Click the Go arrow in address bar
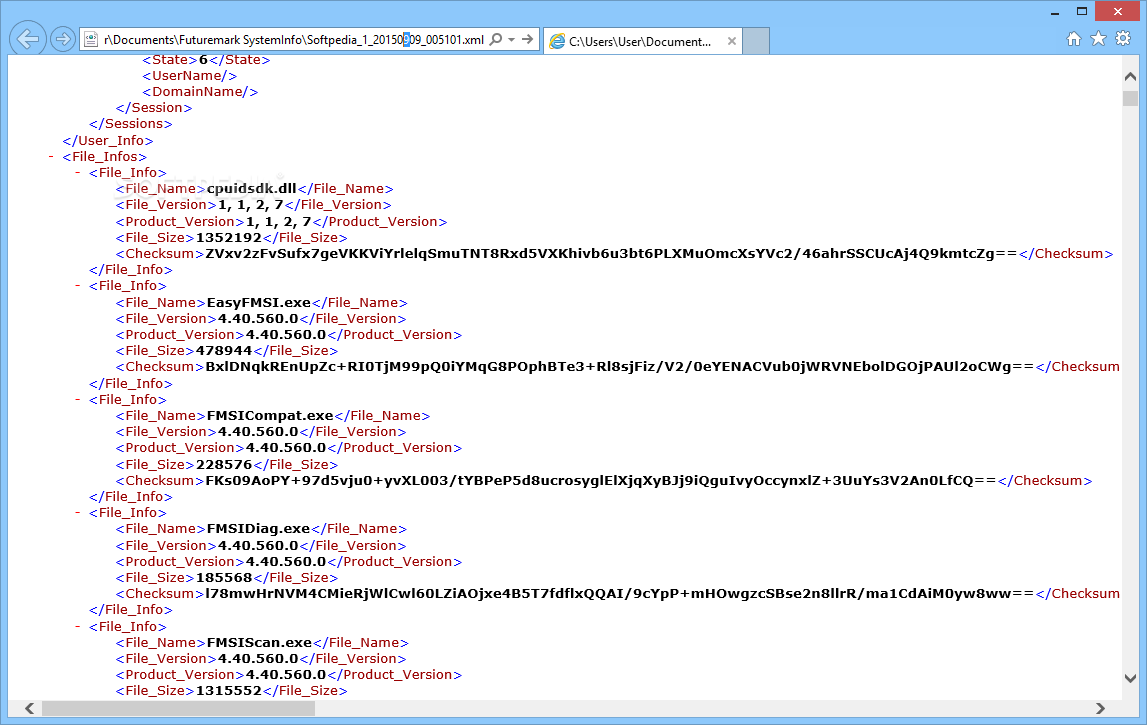1147x725 pixels. tap(527, 40)
